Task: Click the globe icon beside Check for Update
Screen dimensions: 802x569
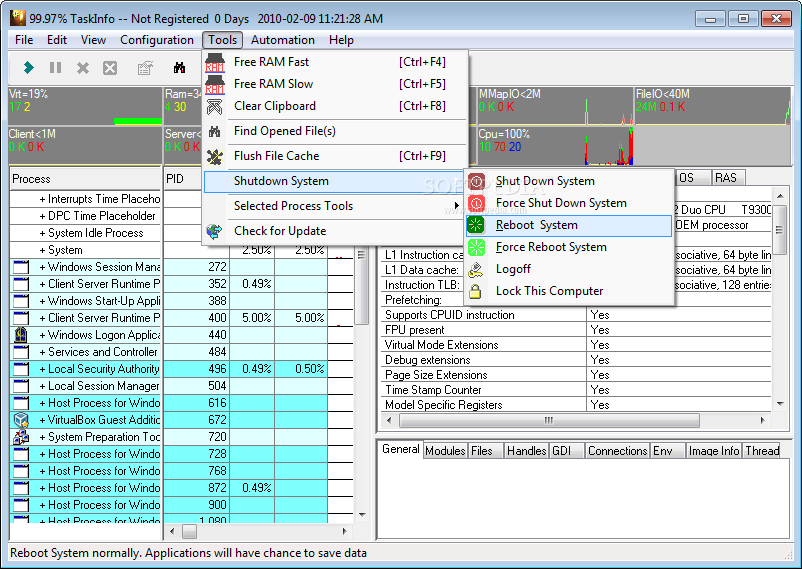Action: click(x=214, y=231)
